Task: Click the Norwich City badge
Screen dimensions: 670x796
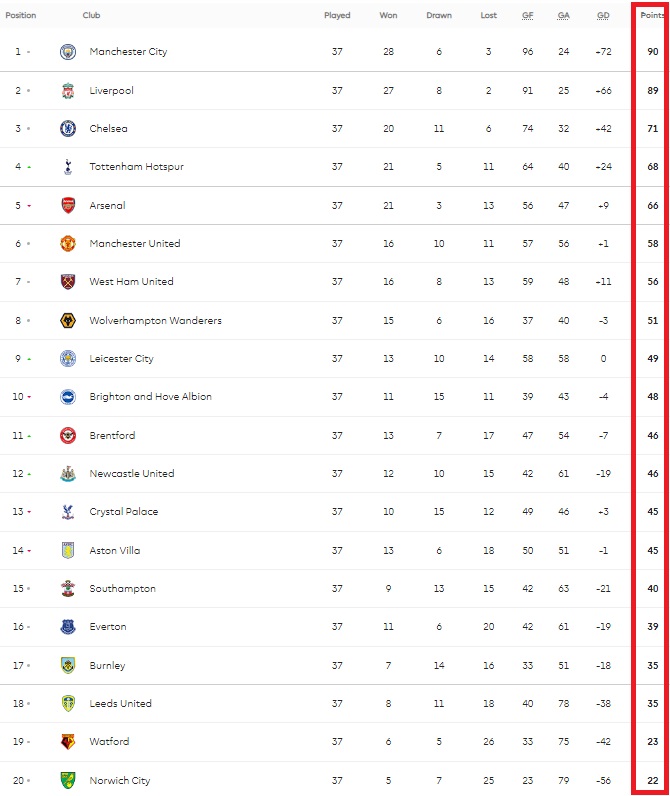Action: point(68,780)
